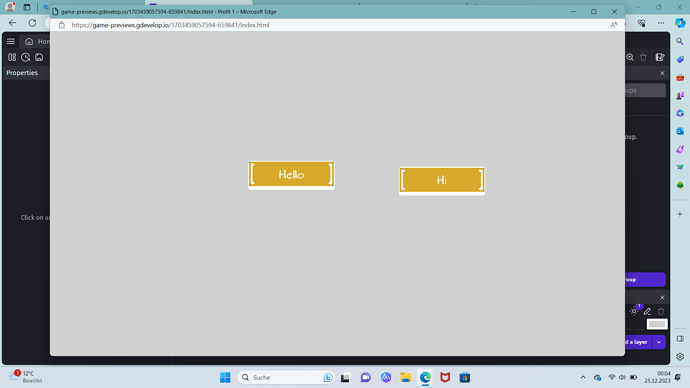This screenshot has width=690, height=388.
Task: Open Task View on the taskbar
Action: point(345,377)
